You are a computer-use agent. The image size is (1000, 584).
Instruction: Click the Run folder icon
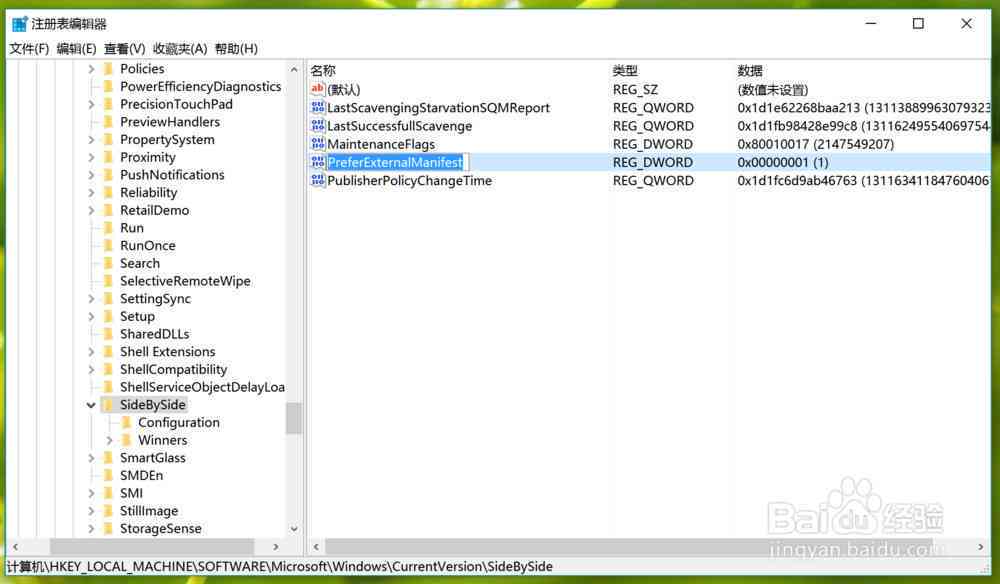click(x=108, y=228)
